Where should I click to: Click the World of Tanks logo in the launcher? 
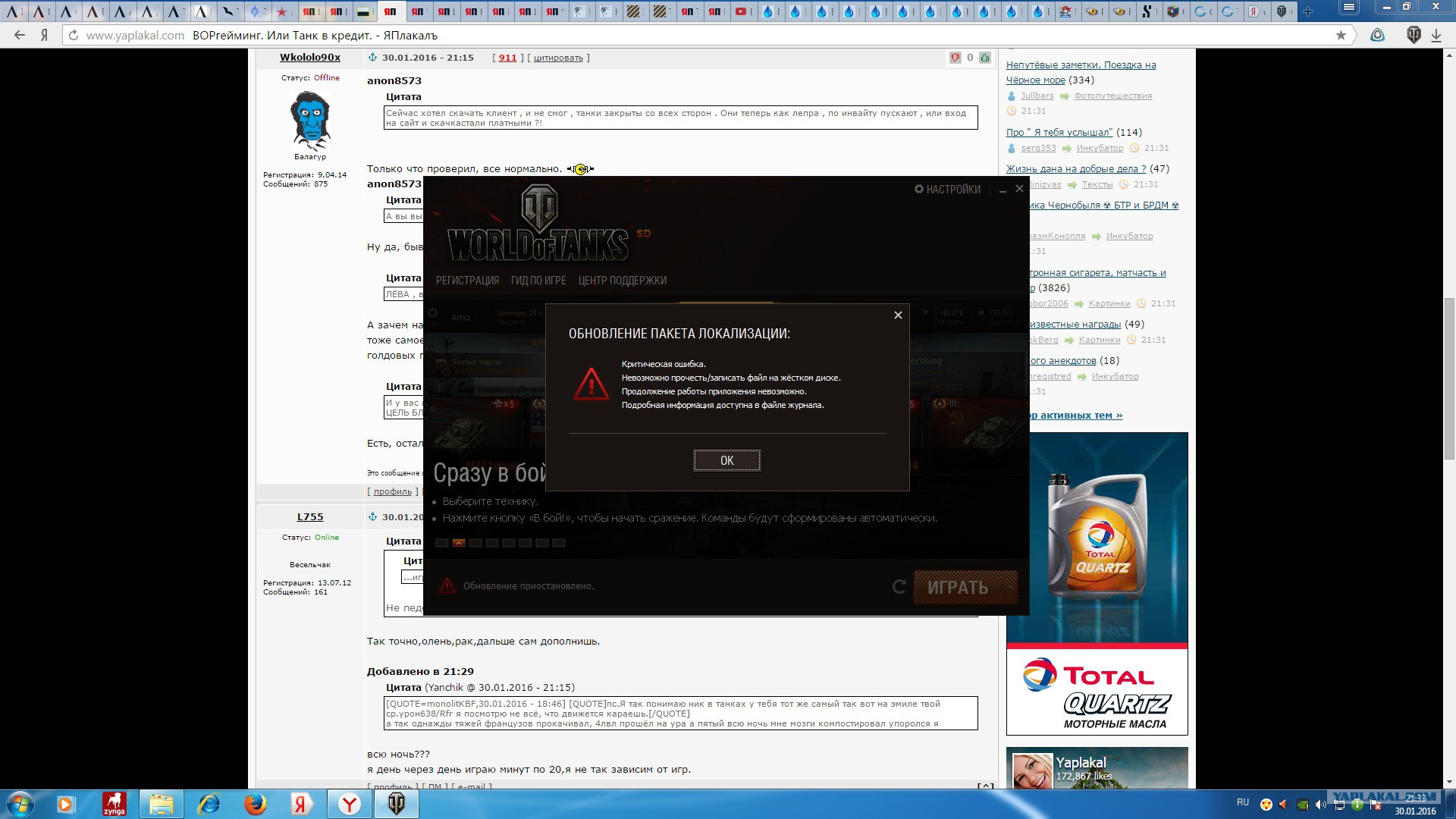(x=538, y=224)
